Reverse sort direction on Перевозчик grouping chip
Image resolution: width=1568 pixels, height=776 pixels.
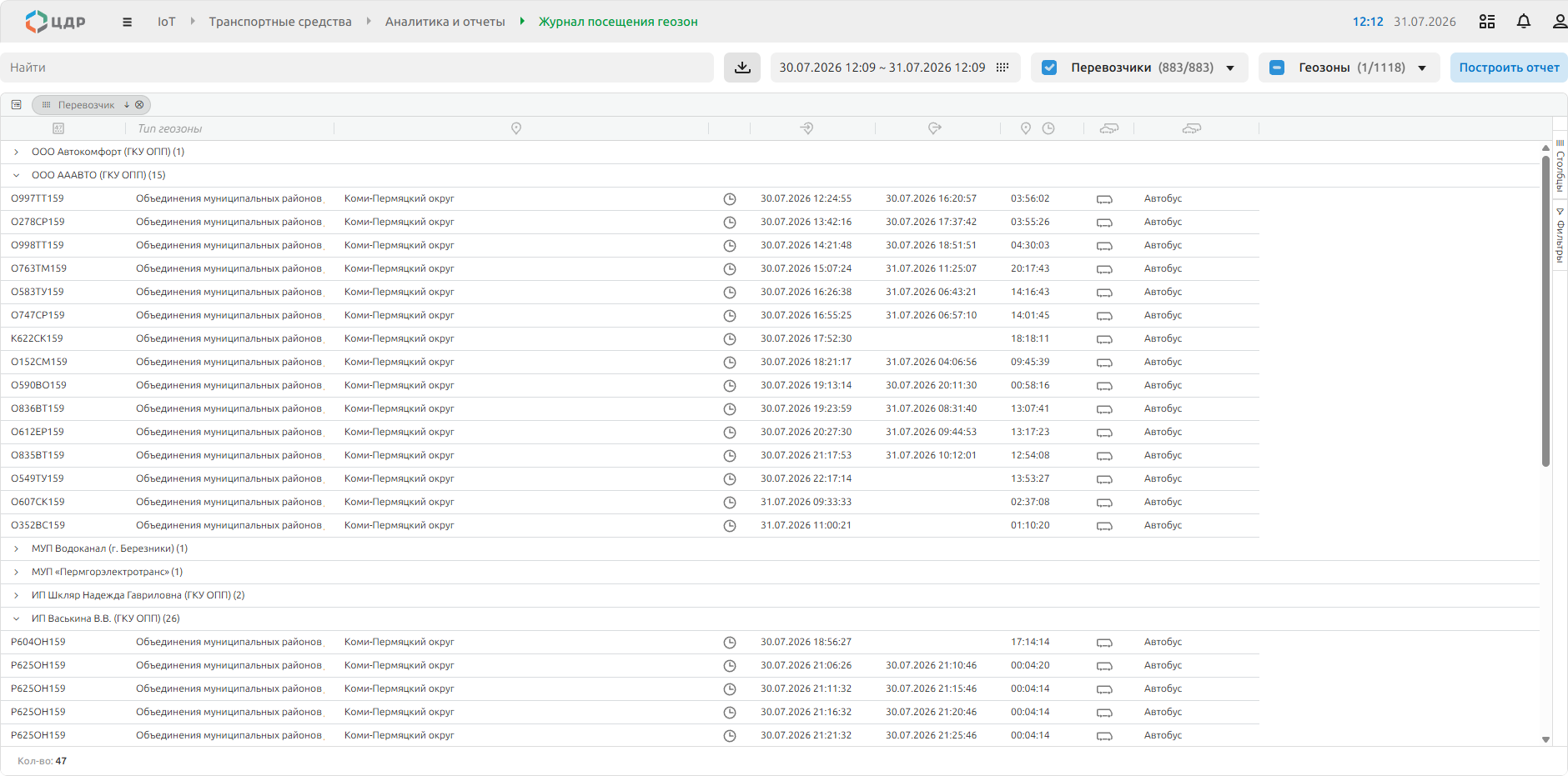[x=127, y=105]
